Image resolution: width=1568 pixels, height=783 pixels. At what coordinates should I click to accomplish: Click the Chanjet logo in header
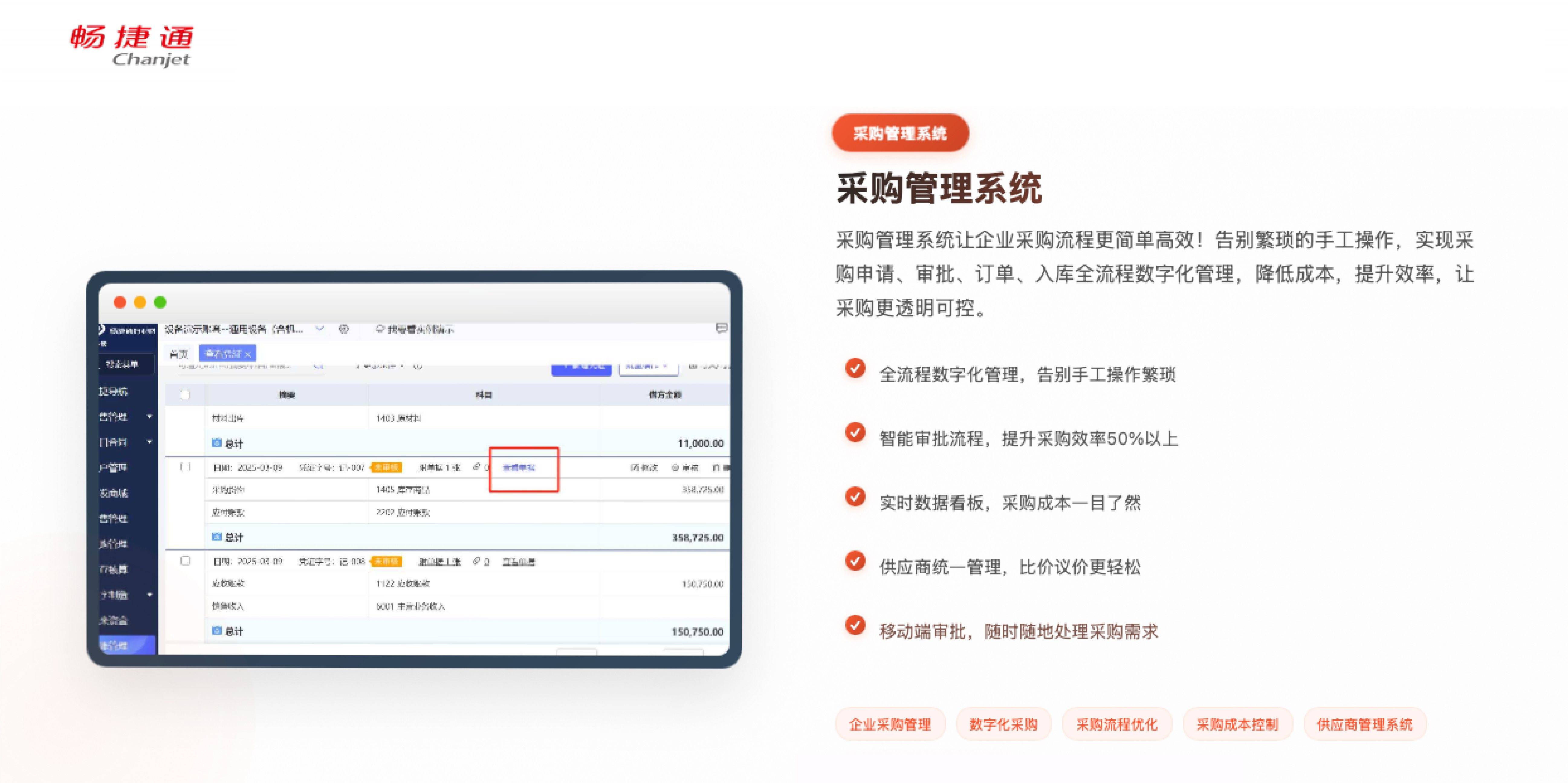click(x=131, y=46)
